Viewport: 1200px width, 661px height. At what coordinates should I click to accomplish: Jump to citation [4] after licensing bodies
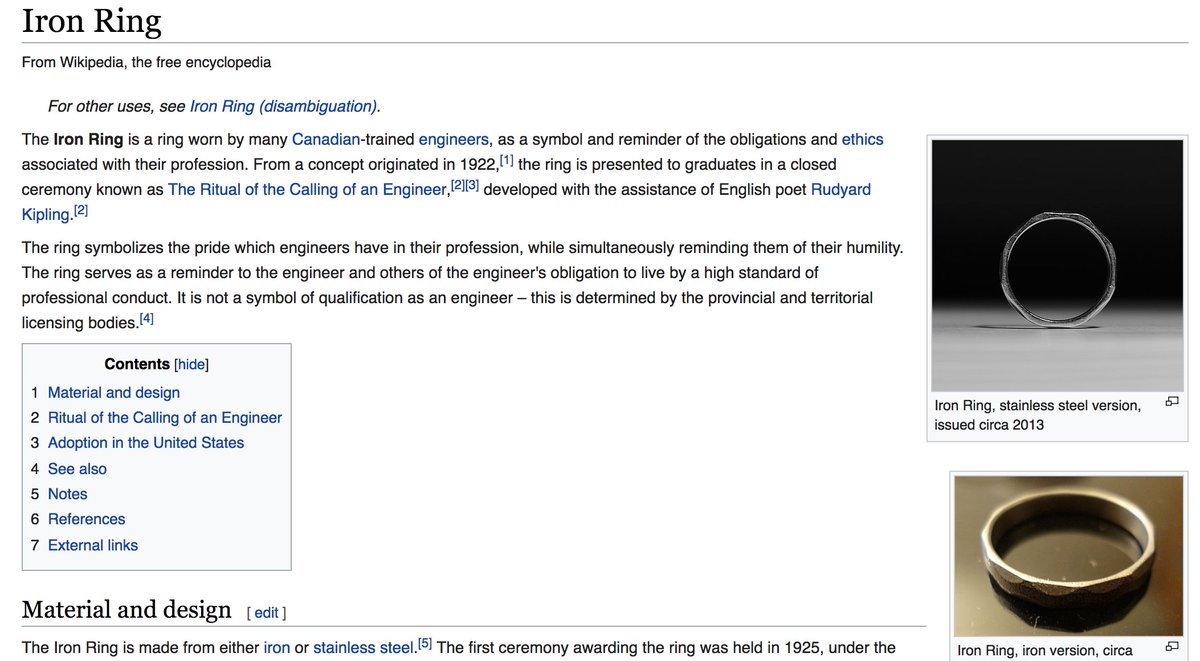click(x=146, y=319)
